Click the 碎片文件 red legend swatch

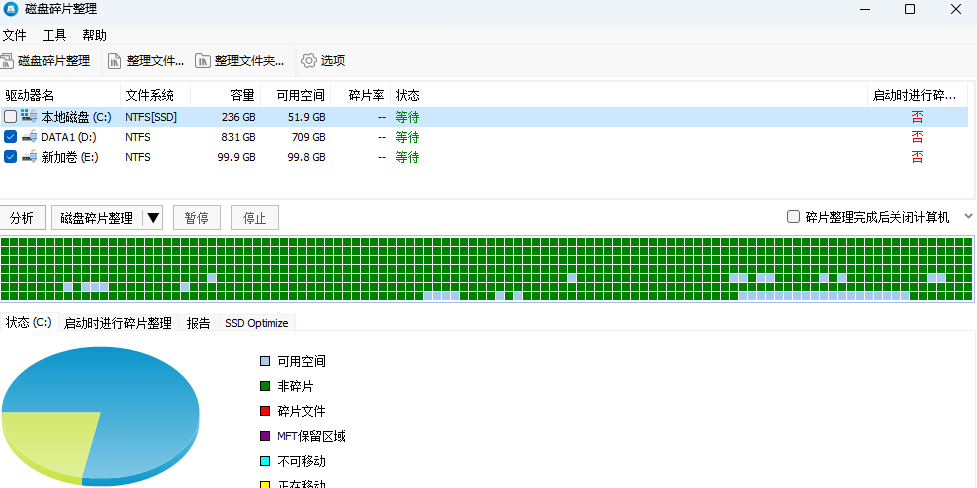tap(265, 411)
